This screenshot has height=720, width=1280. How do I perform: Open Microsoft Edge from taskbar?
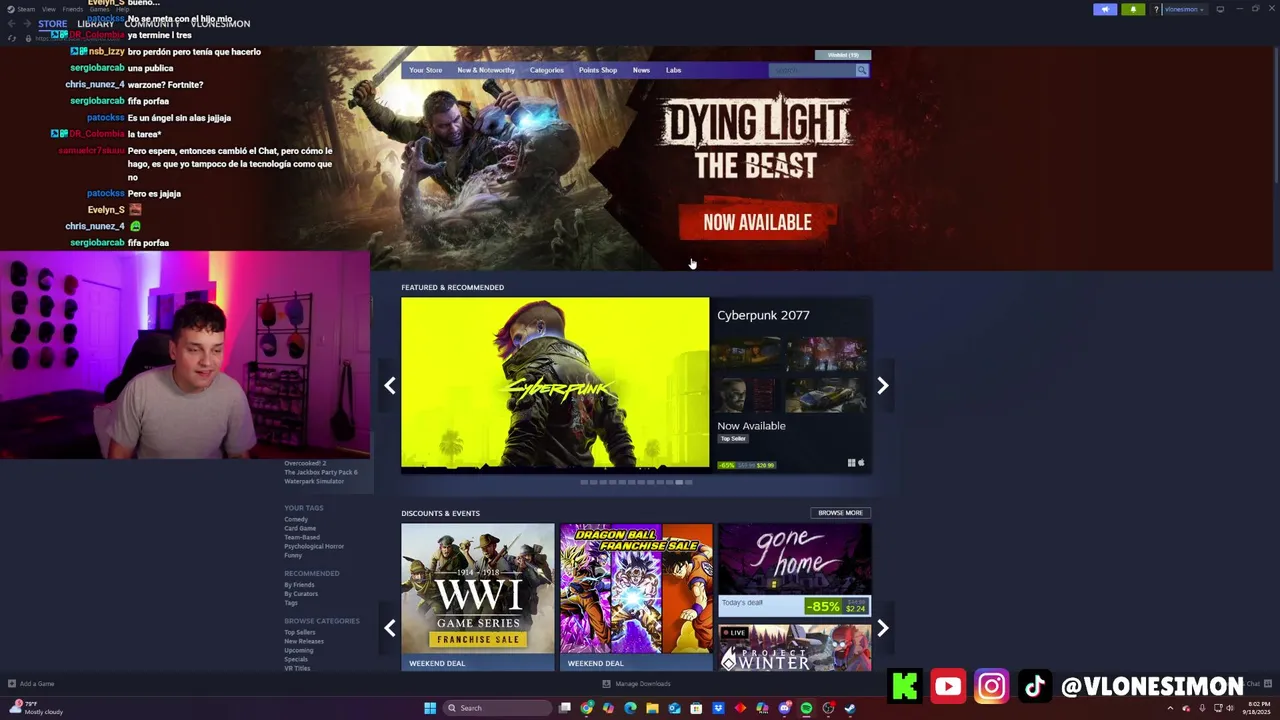click(x=631, y=708)
